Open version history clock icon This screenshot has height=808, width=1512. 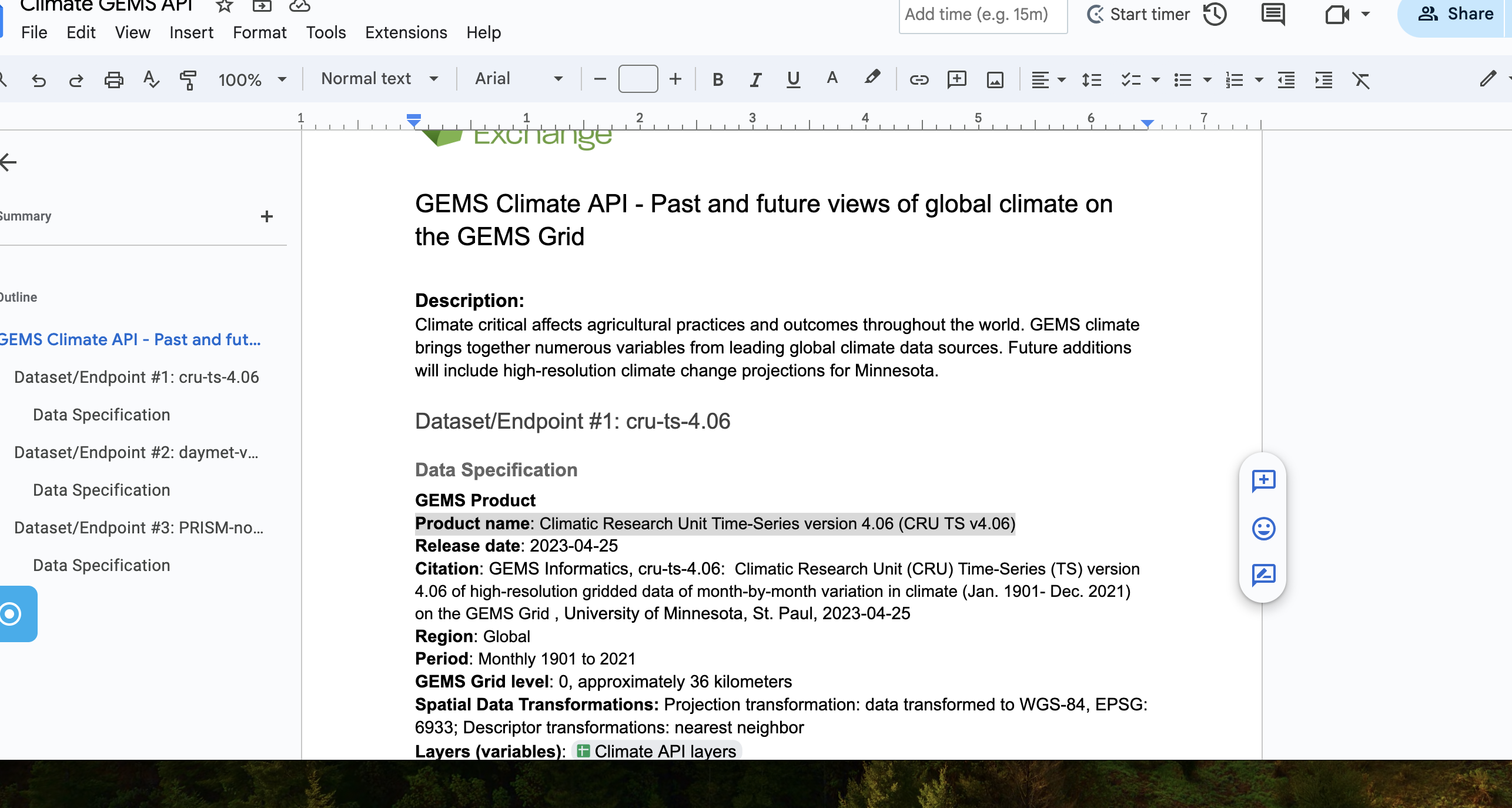1215,14
